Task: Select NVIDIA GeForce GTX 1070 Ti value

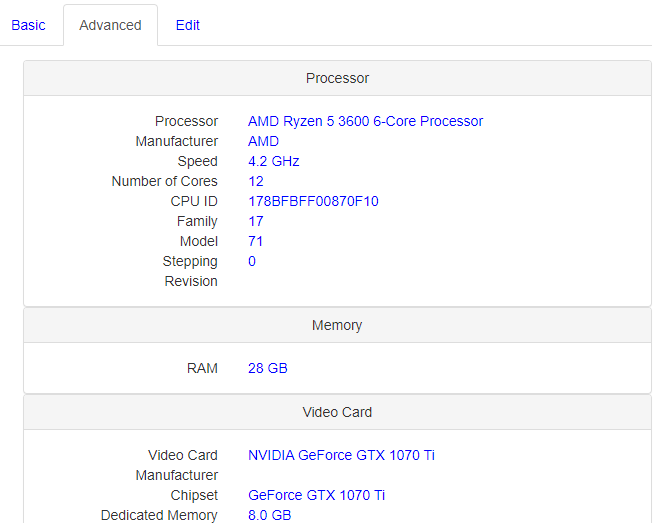Action: point(341,456)
